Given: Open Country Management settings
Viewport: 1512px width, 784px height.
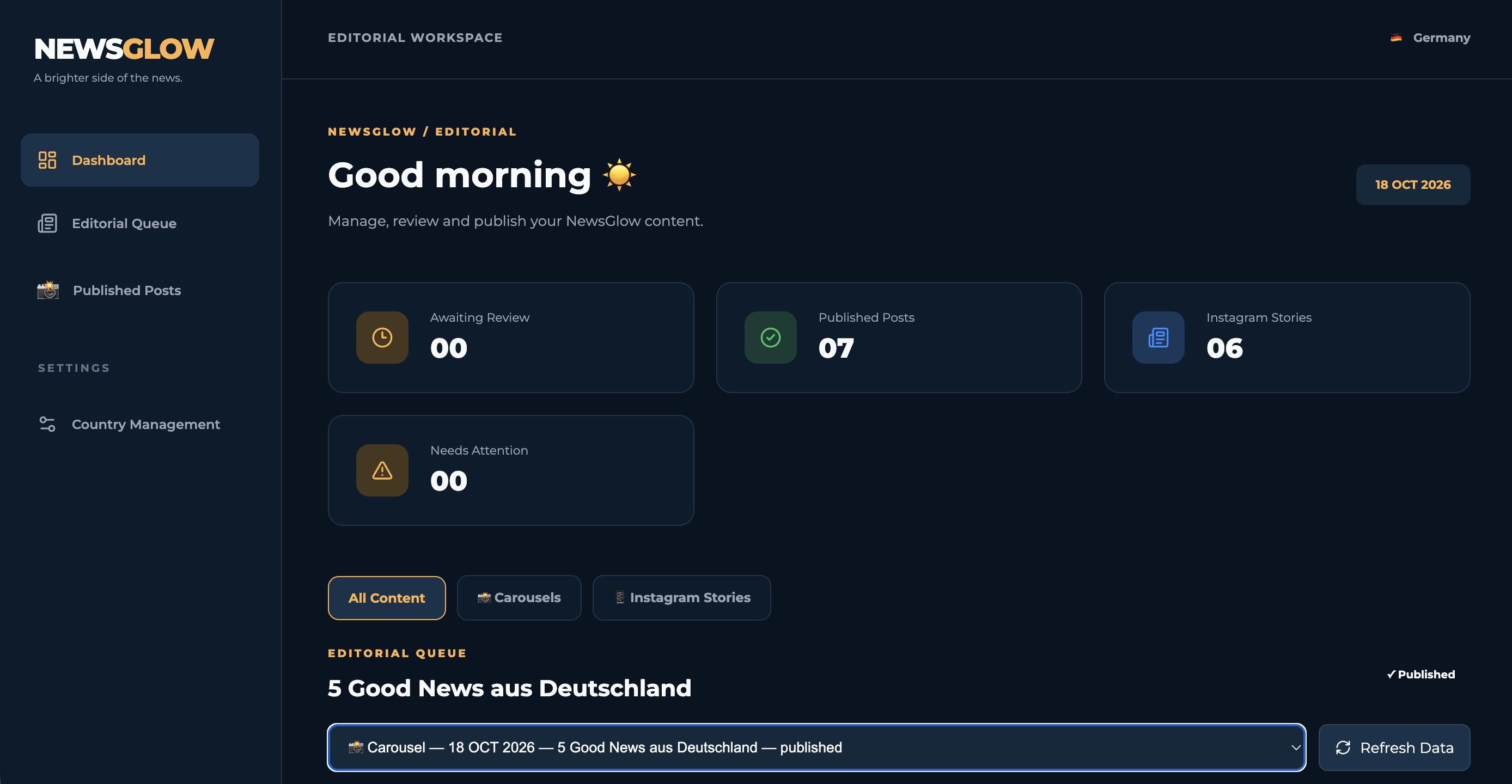Looking at the screenshot, I should click(139, 424).
